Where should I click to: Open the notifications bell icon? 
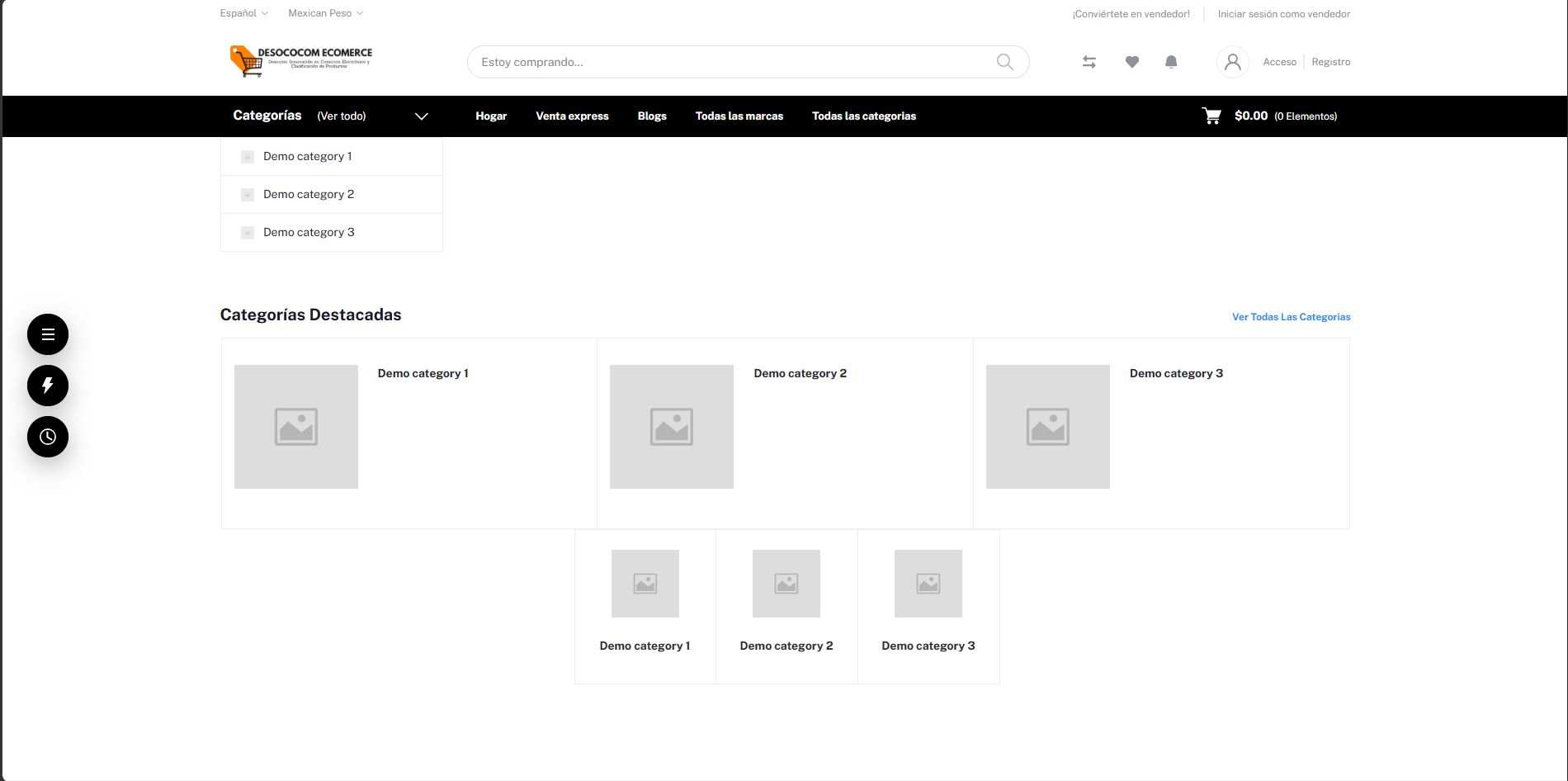pyautogui.click(x=1171, y=62)
